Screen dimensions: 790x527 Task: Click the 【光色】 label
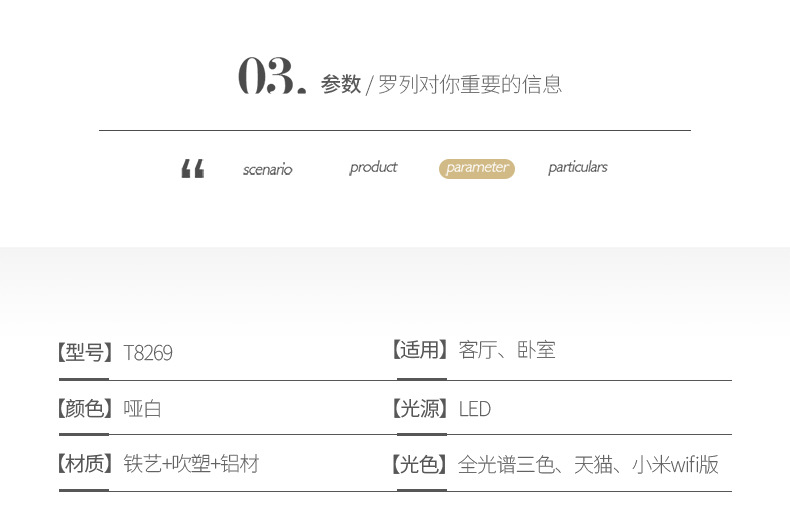[420, 464]
